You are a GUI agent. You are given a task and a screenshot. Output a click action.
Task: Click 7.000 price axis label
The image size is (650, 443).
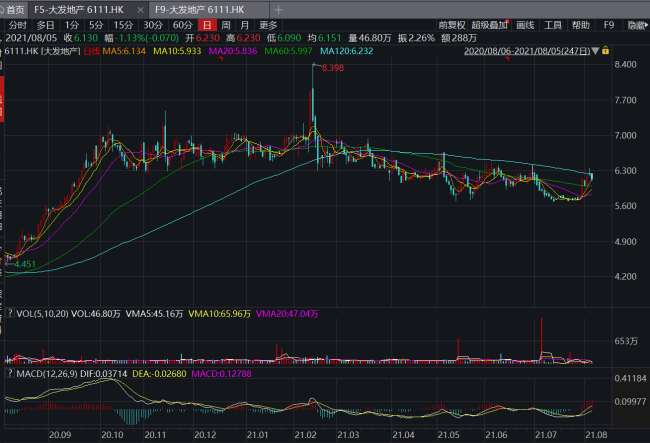[626, 136]
